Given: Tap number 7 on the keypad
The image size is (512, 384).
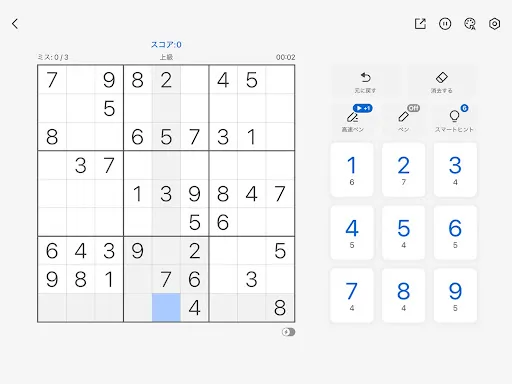Looking at the screenshot, I should pyautogui.click(x=352, y=295).
